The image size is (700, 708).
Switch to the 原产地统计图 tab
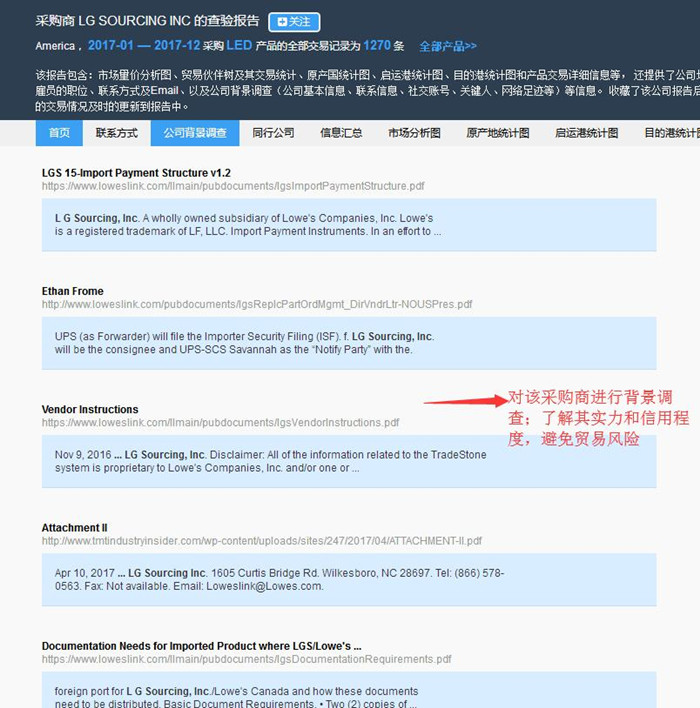(x=498, y=133)
